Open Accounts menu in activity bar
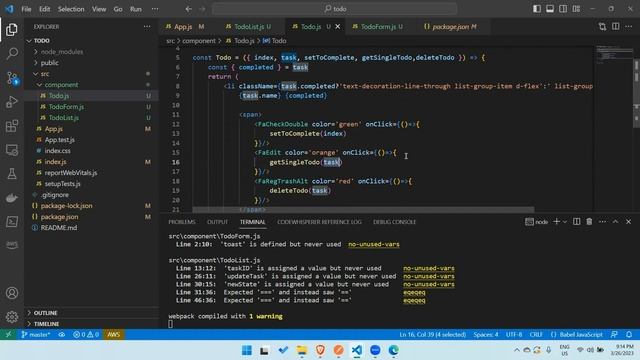This screenshot has height=360, width=640. [12, 293]
